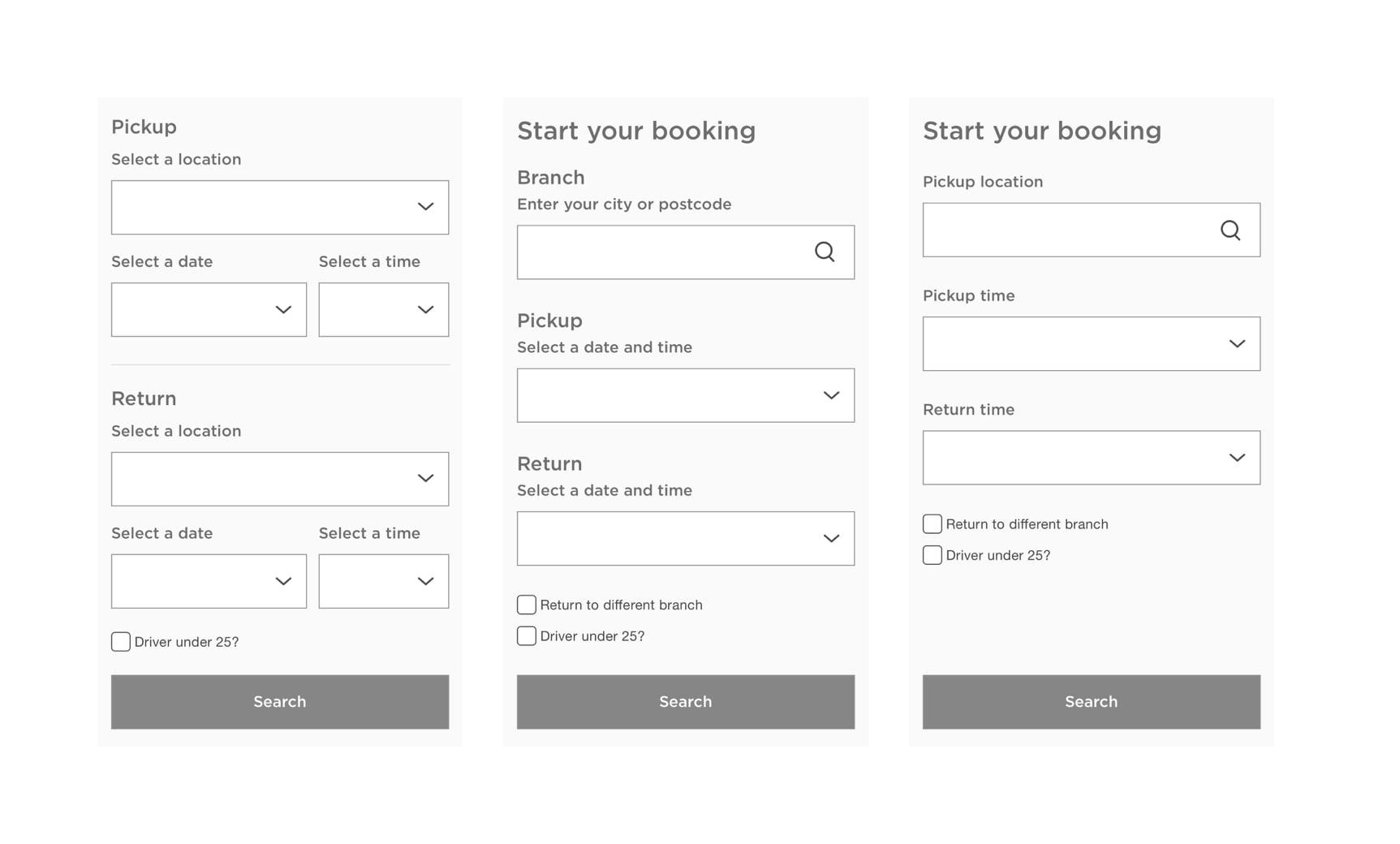Click the magnifier icon in Pickup location field
Screen dimensions: 1400x844
1230,230
